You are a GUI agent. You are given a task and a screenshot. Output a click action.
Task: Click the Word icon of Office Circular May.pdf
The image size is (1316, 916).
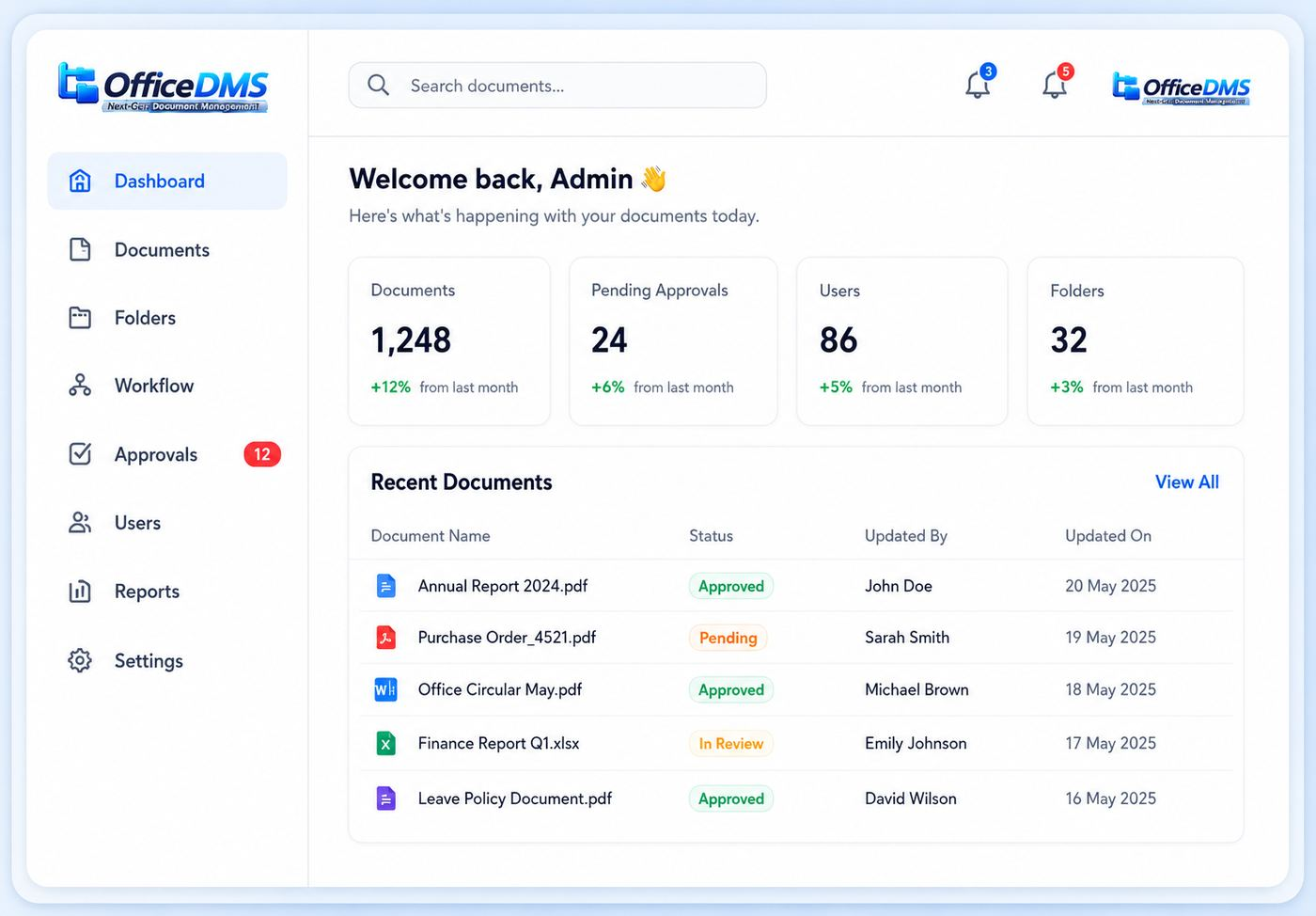click(x=385, y=689)
